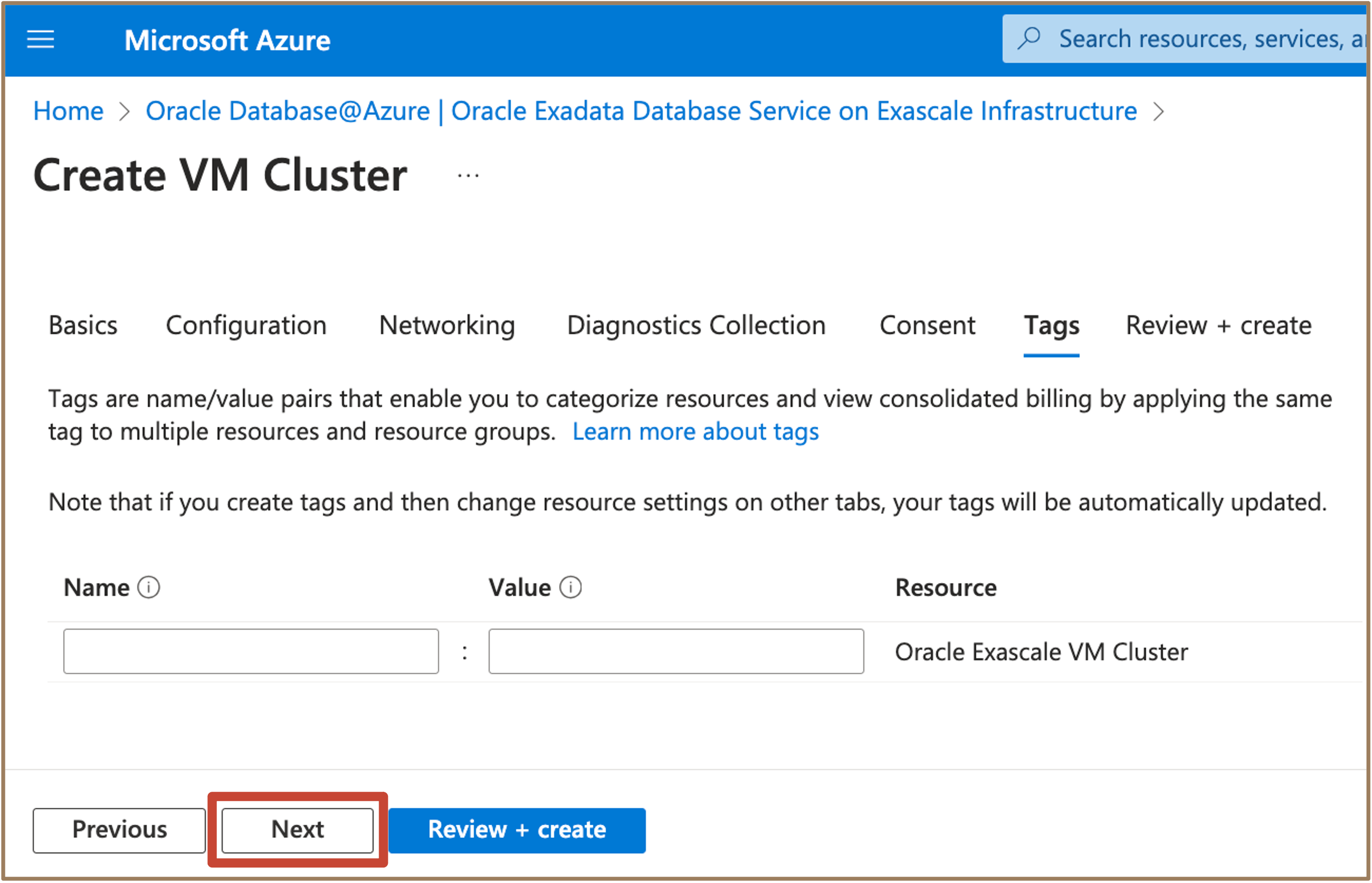Viewport: 1372px width, 883px height.
Task: Open Oracle Exadata Database Service breadcrumb
Action: click(641, 111)
